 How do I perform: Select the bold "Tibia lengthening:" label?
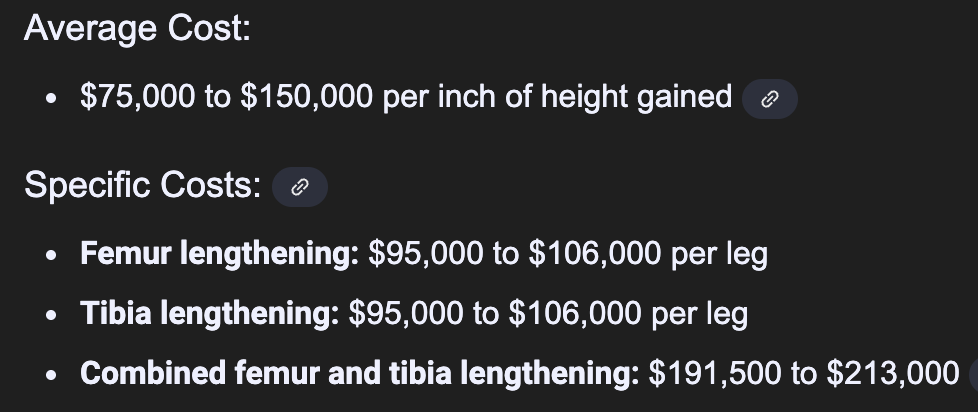(x=210, y=313)
